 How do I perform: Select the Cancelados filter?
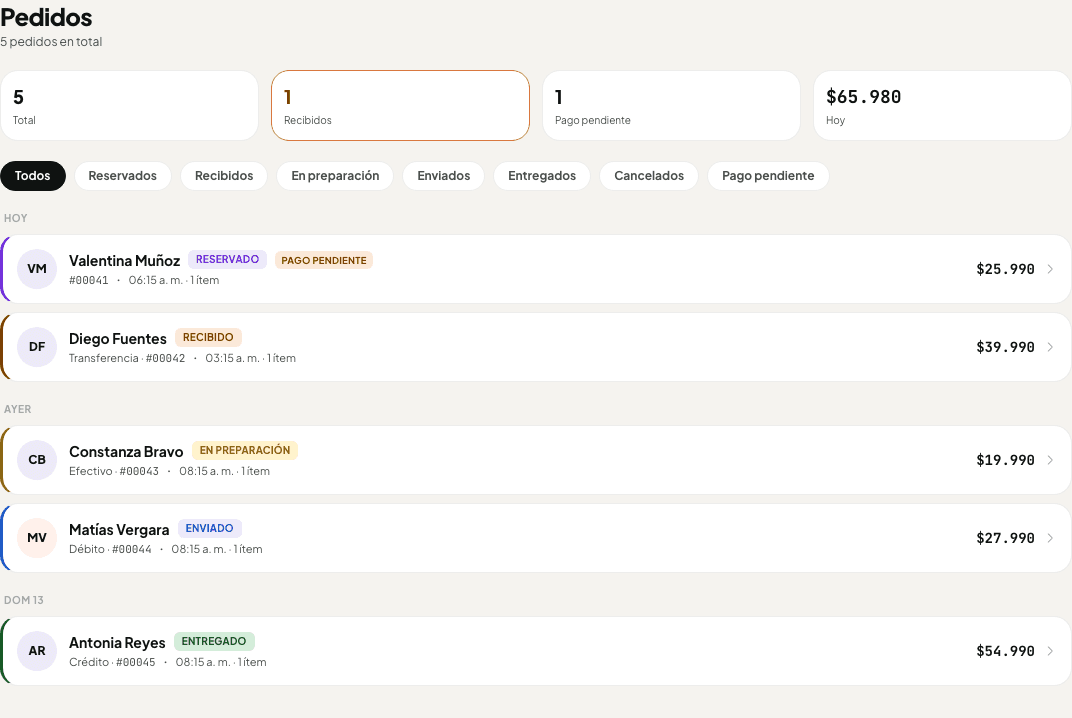pos(649,176)
